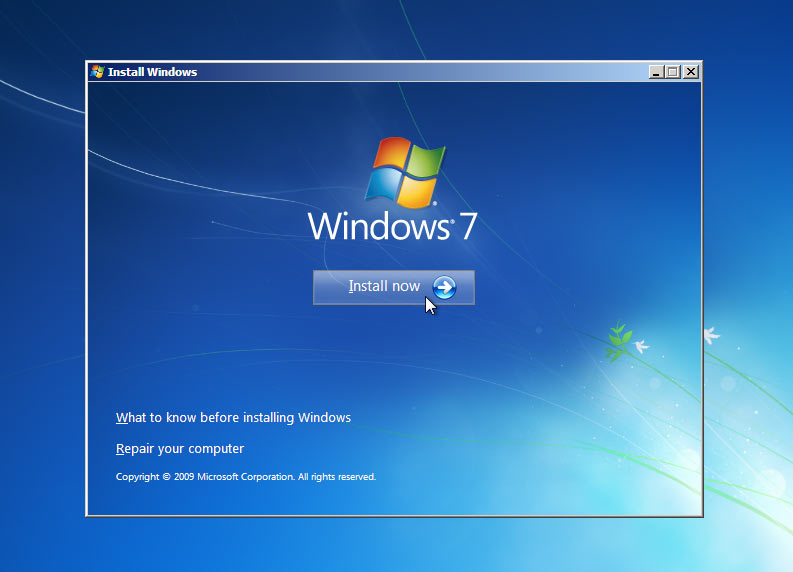The image size is (793, 572).
Task: Click the Copyright 2009 Microsoft Corporation text
Action: [246, 477]
